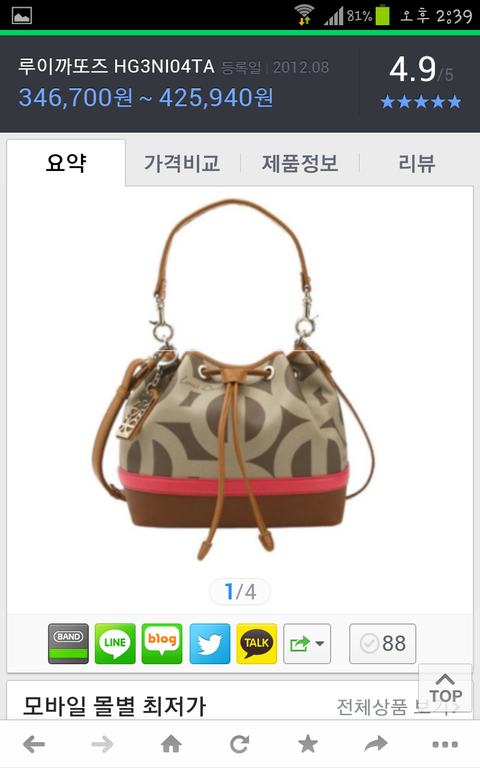Bookmark page with star icon

[308, 744]
